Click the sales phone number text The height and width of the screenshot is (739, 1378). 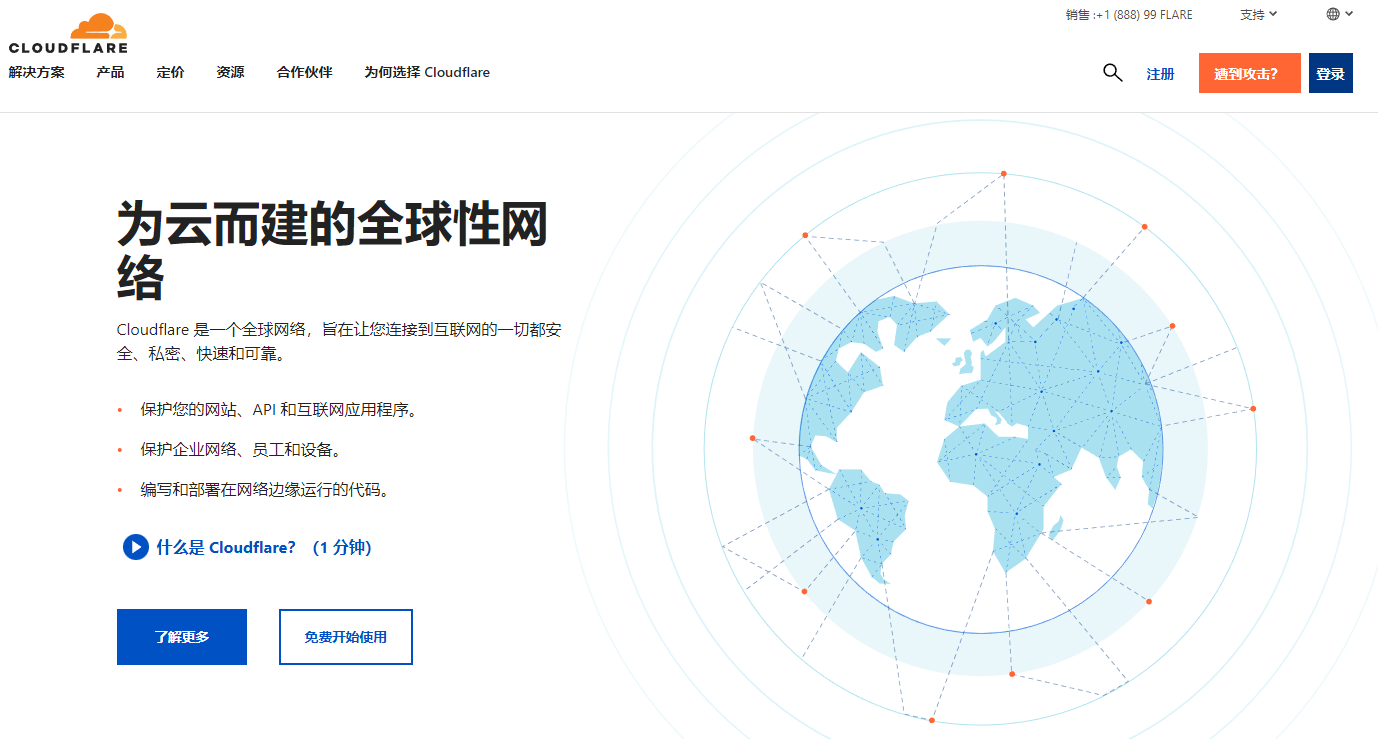1129,14
